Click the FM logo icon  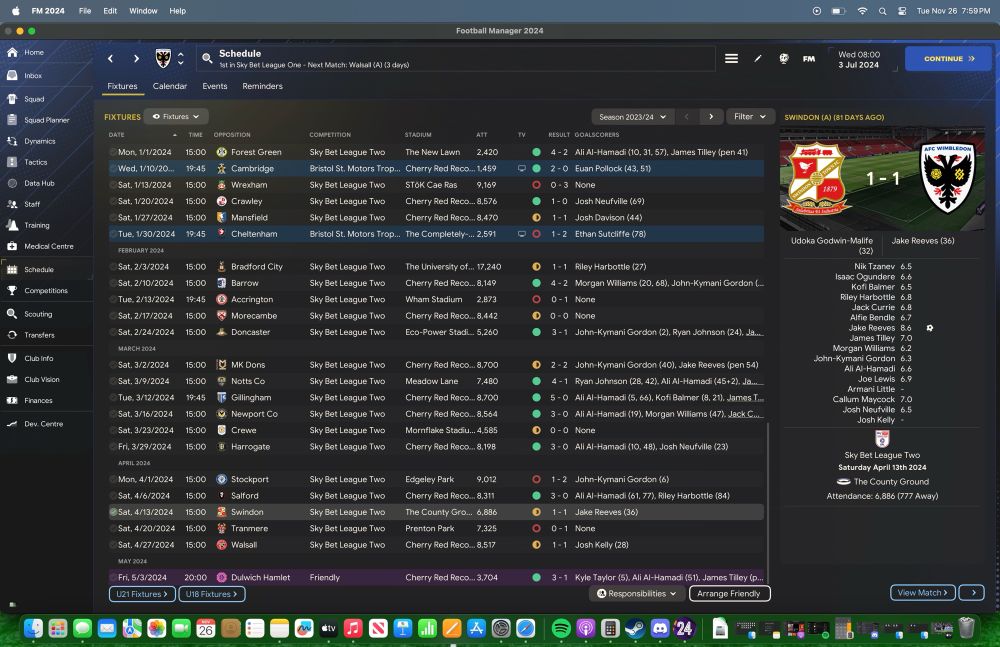tap(809, 59)
